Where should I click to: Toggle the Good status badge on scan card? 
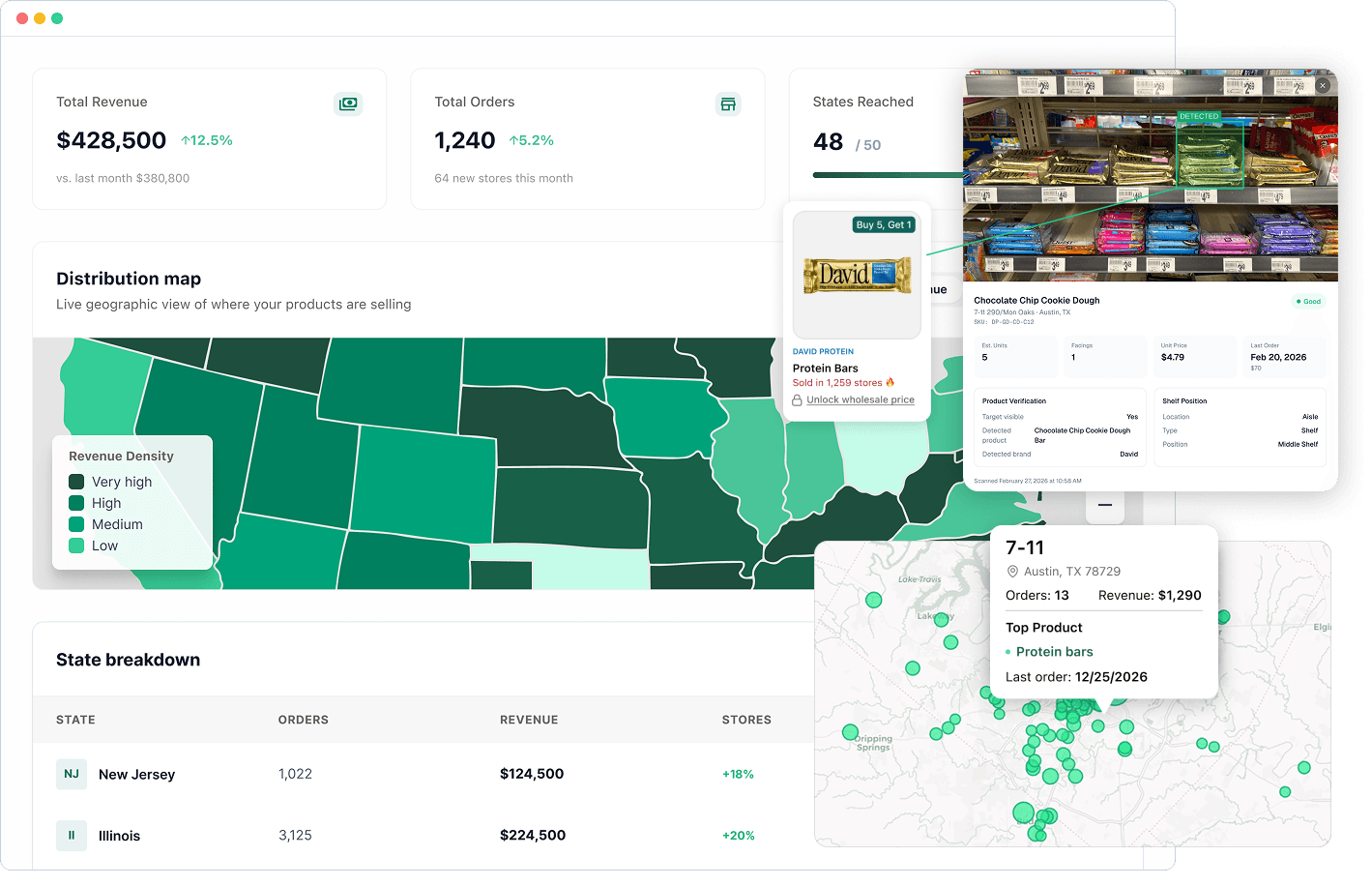[x=1307, y=301]
